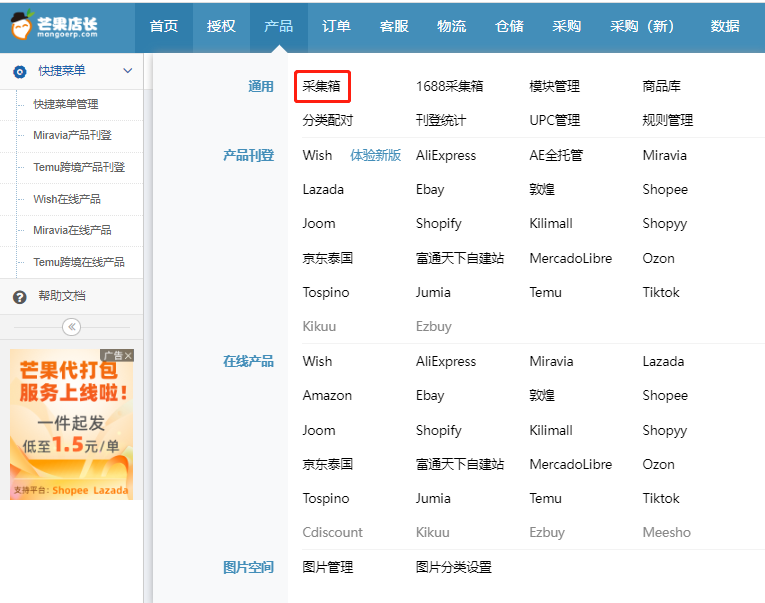
Task: Open the 授权 top menu
Action: 221,26
